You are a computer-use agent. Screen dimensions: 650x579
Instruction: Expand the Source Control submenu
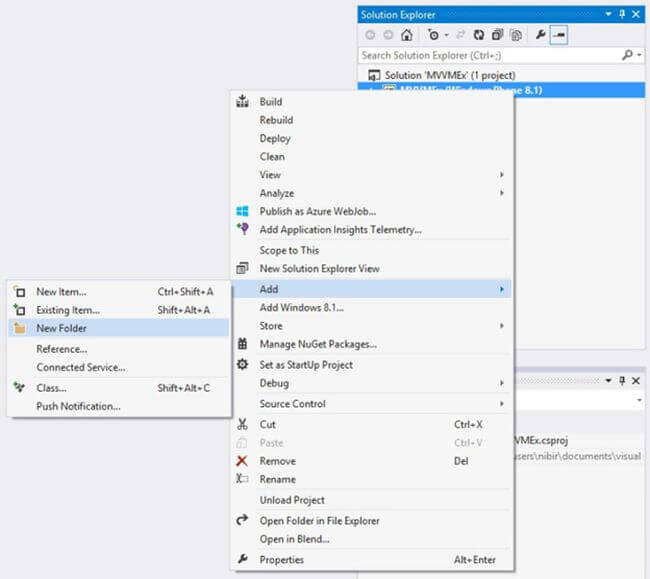371,403
